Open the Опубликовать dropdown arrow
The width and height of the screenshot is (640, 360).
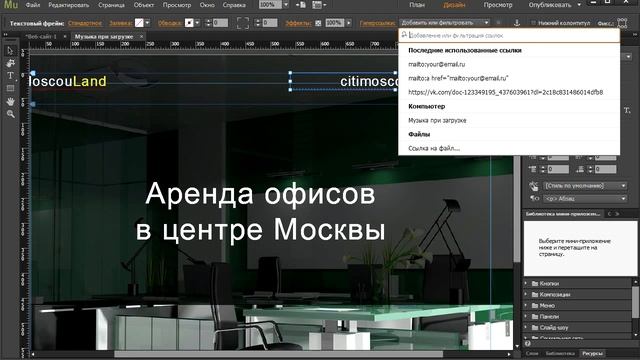pos(579,5)
